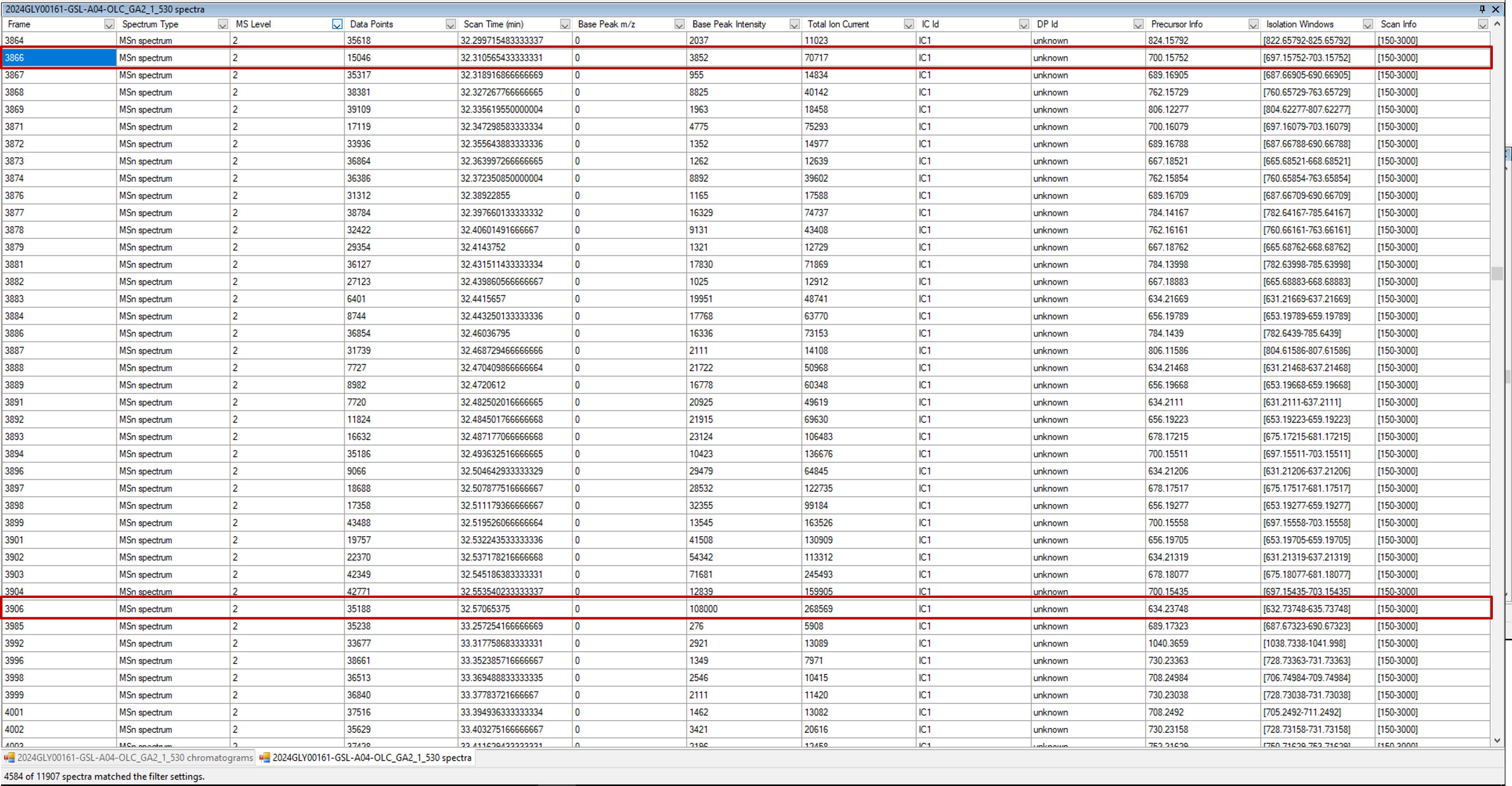Sort by the Total Ion Current header
The image size is (1512, 786).
pos(838,24)
